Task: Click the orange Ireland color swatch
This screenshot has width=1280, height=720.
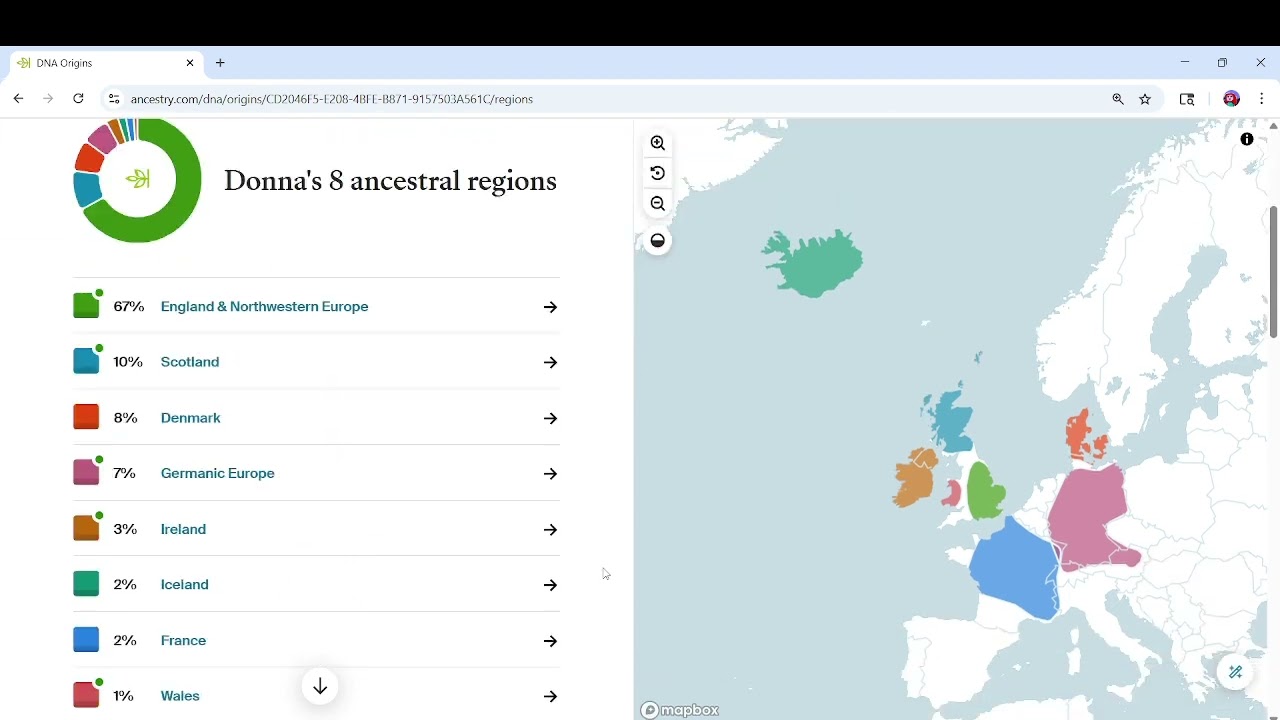Action: coord(86,528)
